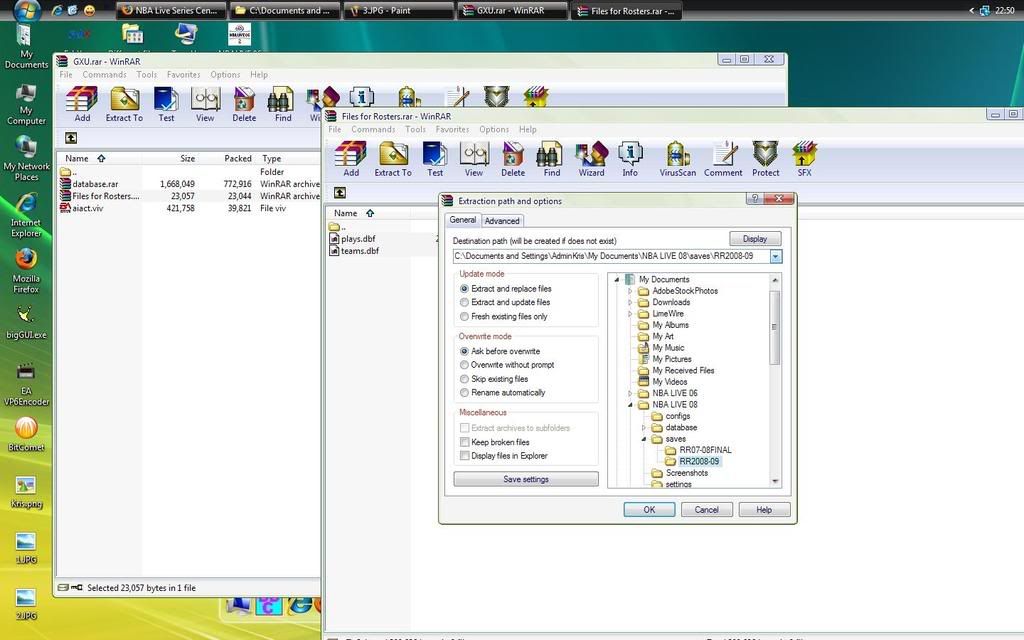Click into Destination path text field
This screenshot has height=640, width=1024.
[611, 257]
